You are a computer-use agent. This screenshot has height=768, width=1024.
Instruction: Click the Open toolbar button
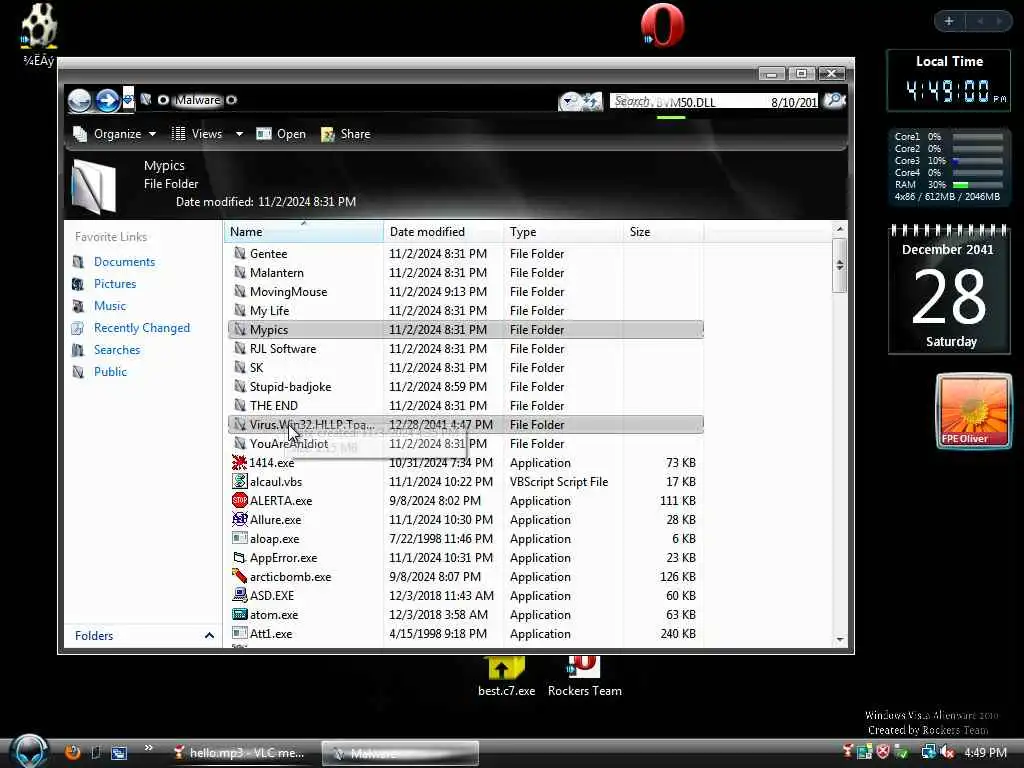coord(281,134)
